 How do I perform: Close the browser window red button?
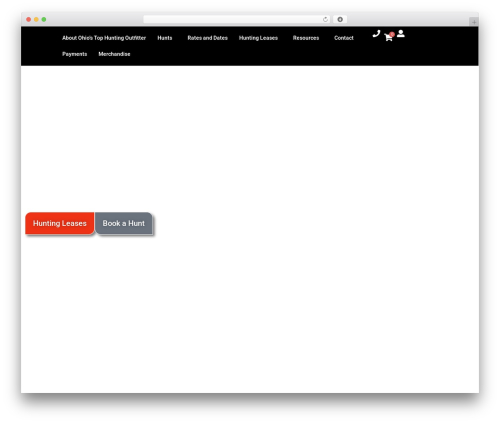coord(29,19)
